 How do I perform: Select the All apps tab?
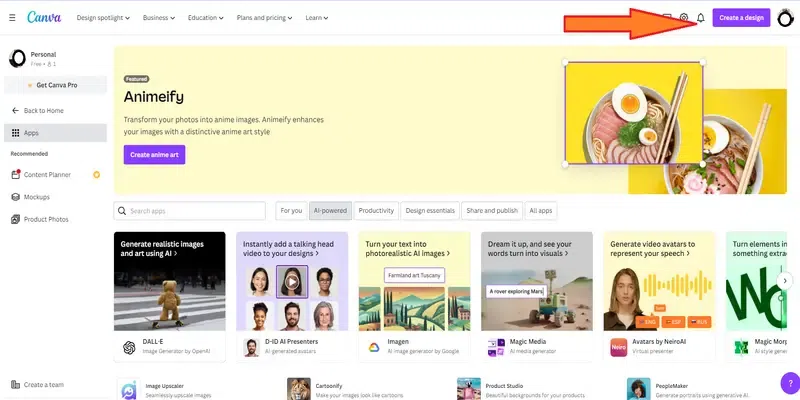(x=541, y=211)
